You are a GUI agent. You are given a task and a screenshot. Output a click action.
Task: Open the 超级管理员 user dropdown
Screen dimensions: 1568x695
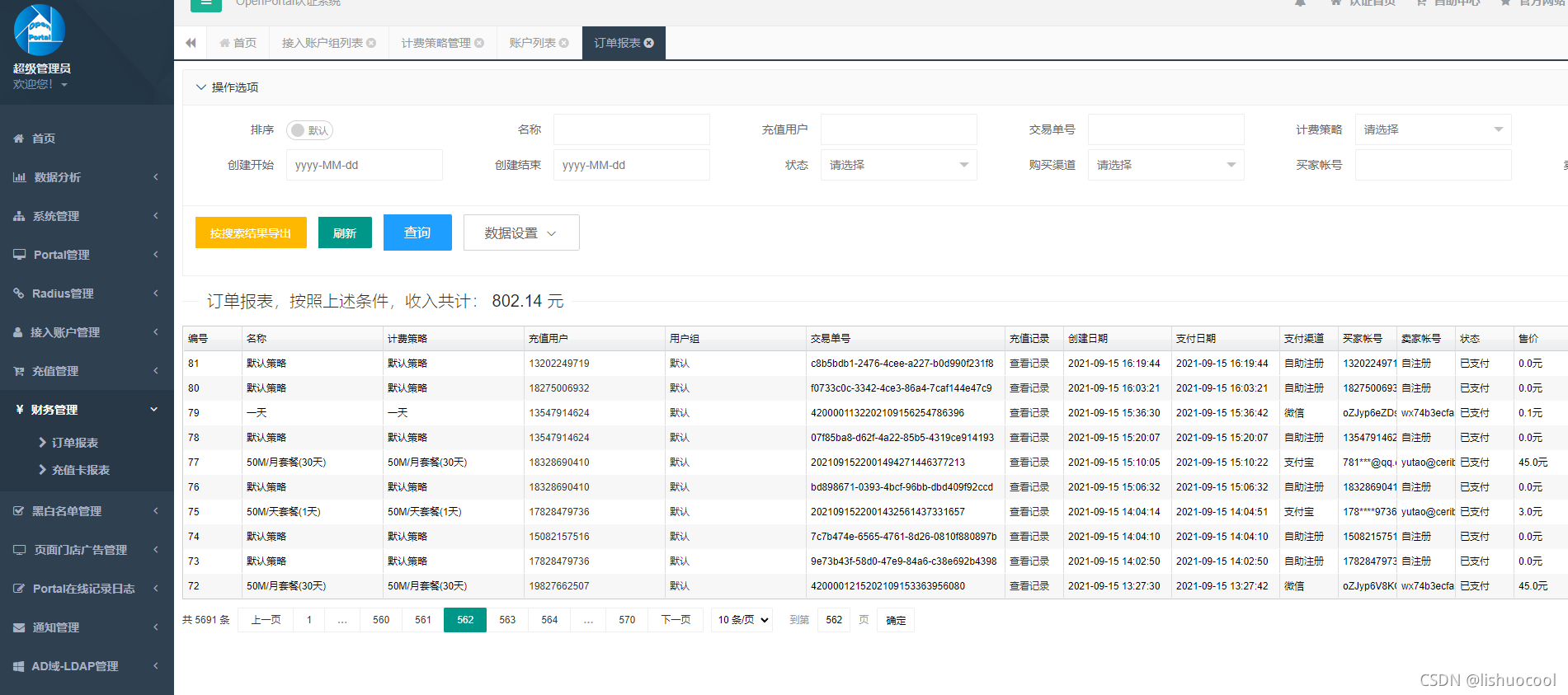click(x=41, y=76)
